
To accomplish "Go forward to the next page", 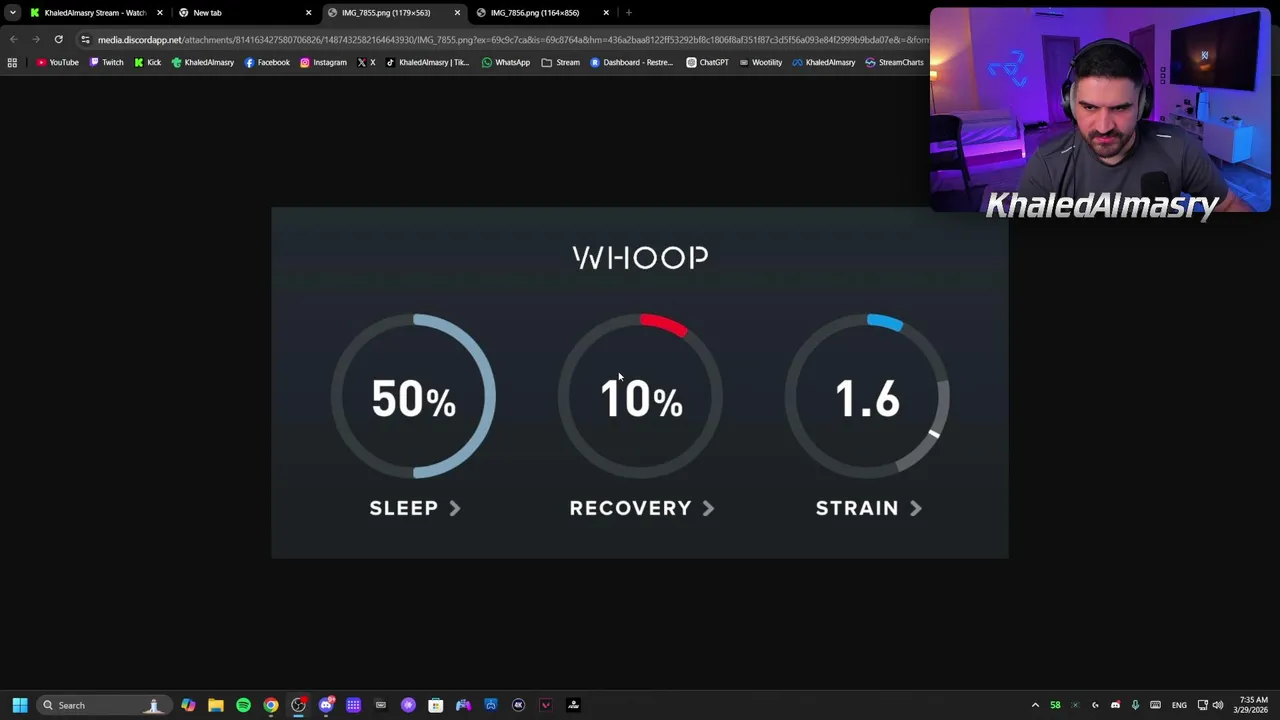I will [x=35, y=39].
